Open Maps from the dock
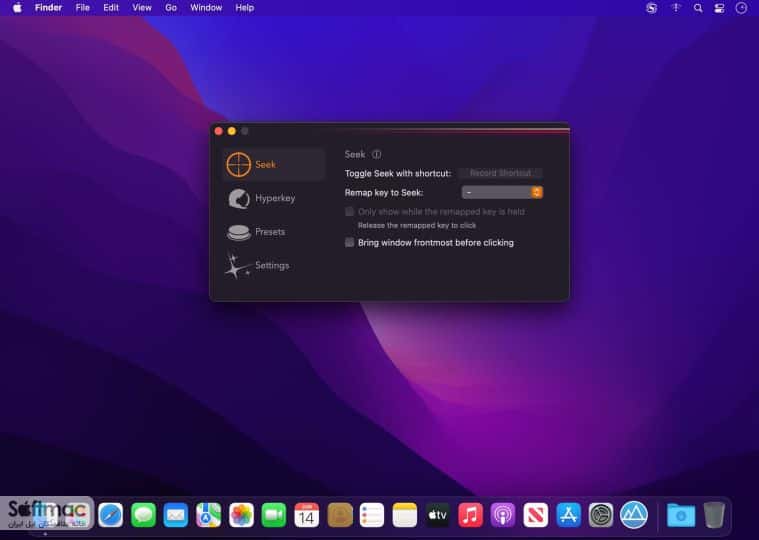The width and height of the screenshot is (759, 540). tap(209, 515)
